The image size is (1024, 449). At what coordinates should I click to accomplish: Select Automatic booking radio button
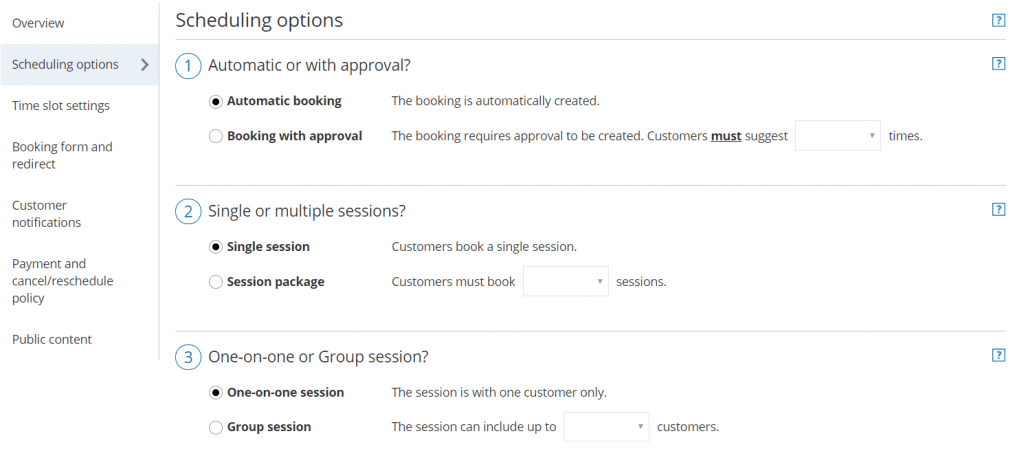click(216, 101)
